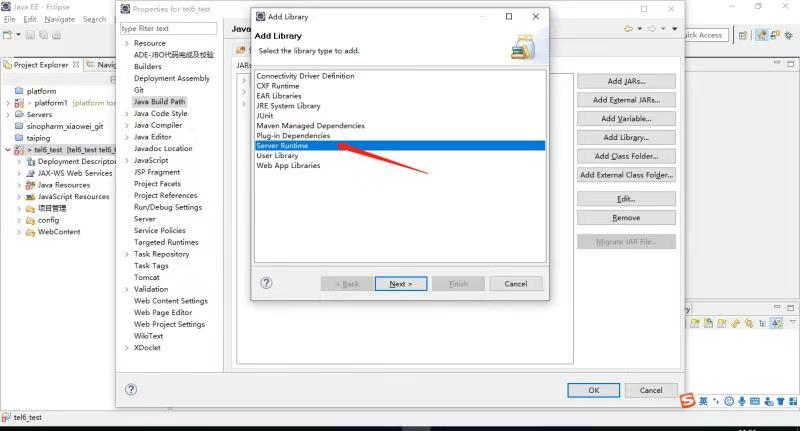
Task: Open Git properties page
Action: click(x=139, y=90)
